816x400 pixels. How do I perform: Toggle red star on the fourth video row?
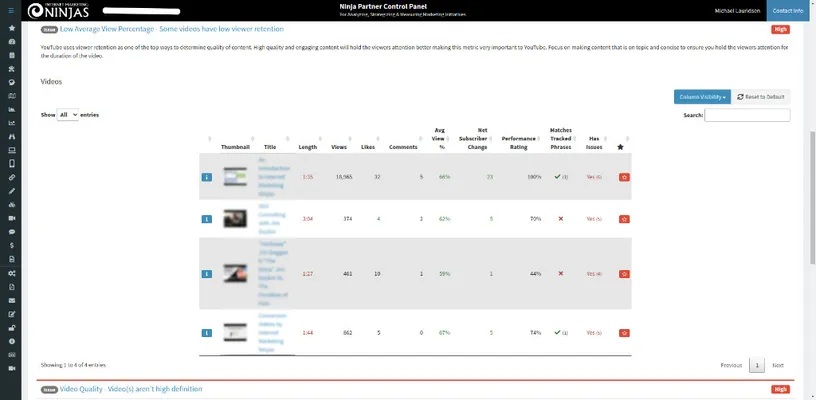pyautogui.click(x=624, y=331)
